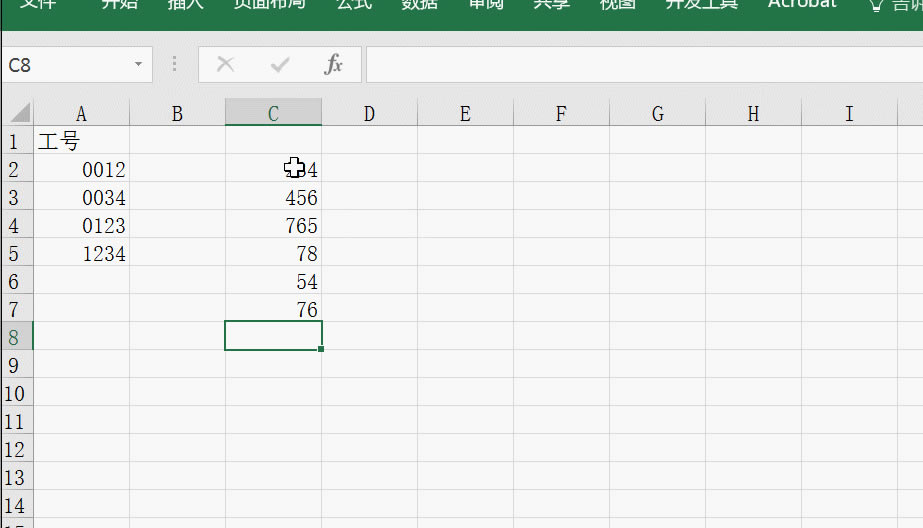Open the 视图 ribbon tab
Viewport: 923px width, 528px height.
pos(617,5)
